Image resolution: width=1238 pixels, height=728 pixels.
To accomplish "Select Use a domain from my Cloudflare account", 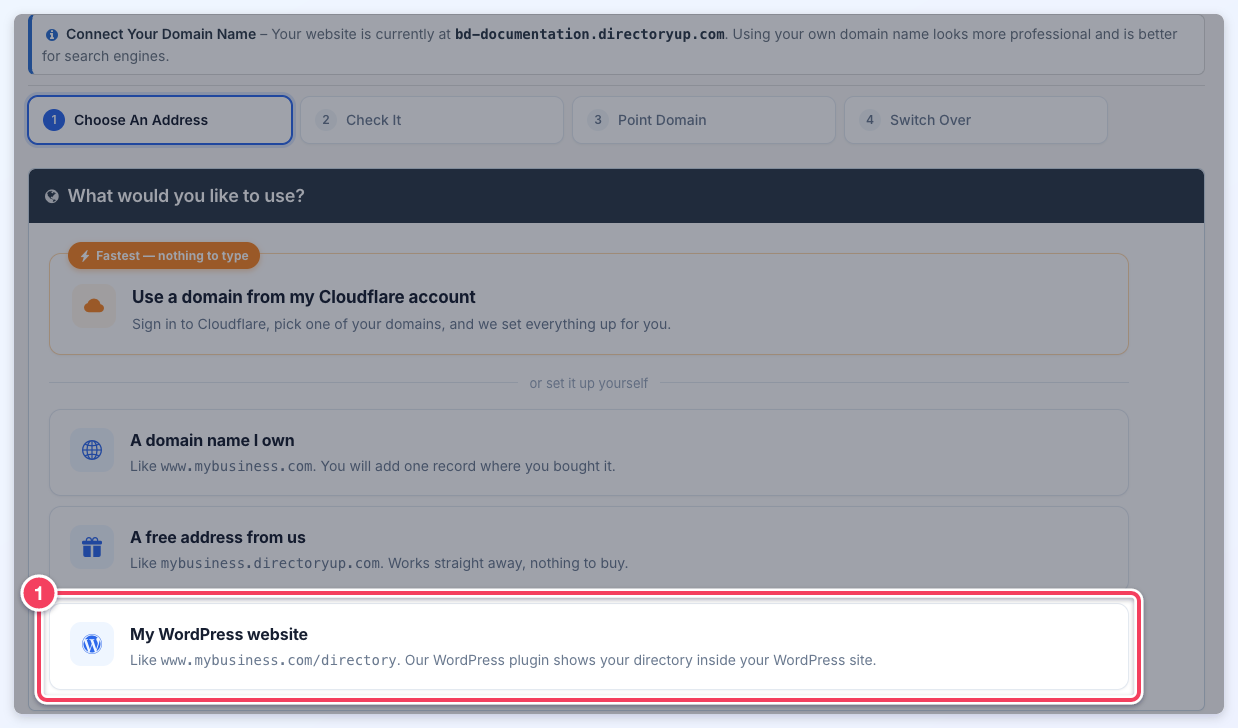I will pos(589,304).
